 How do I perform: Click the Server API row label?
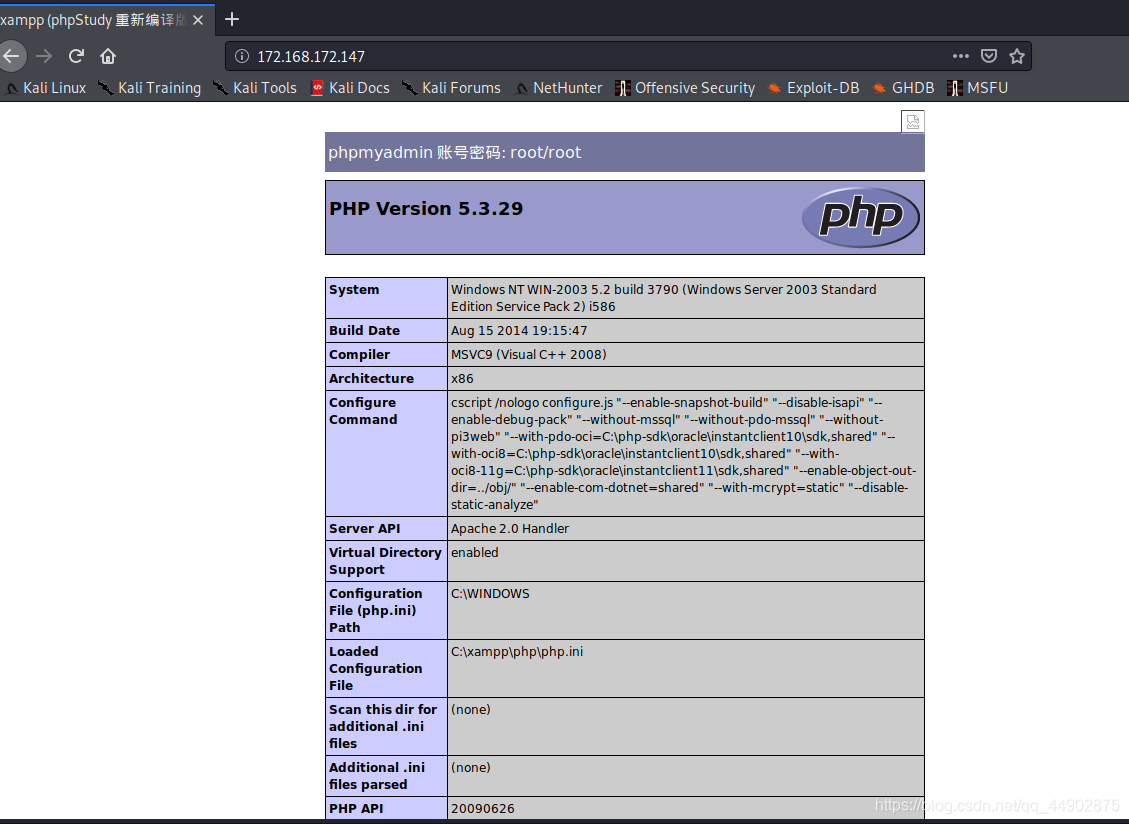point(364,529)
